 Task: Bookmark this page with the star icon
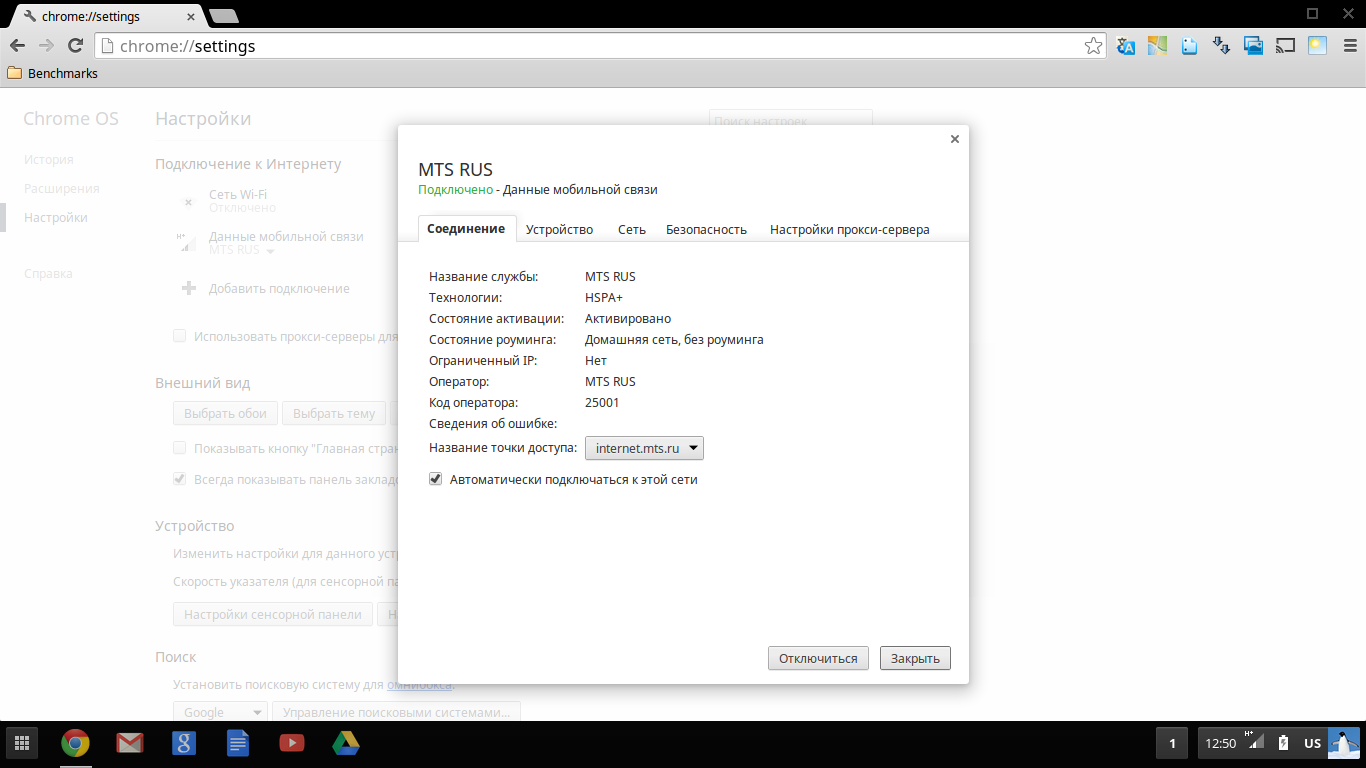click(1094, 46)
